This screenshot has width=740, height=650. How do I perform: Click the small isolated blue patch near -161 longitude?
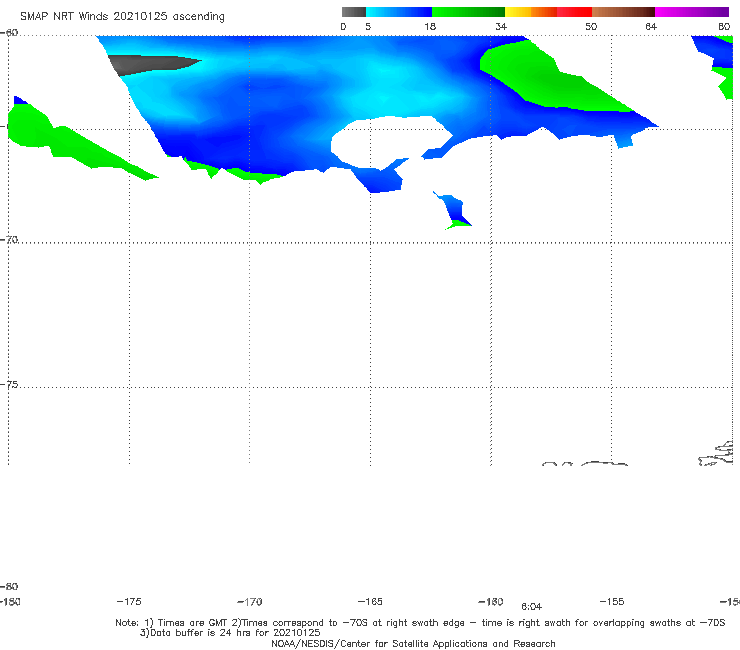click(454, 210)
